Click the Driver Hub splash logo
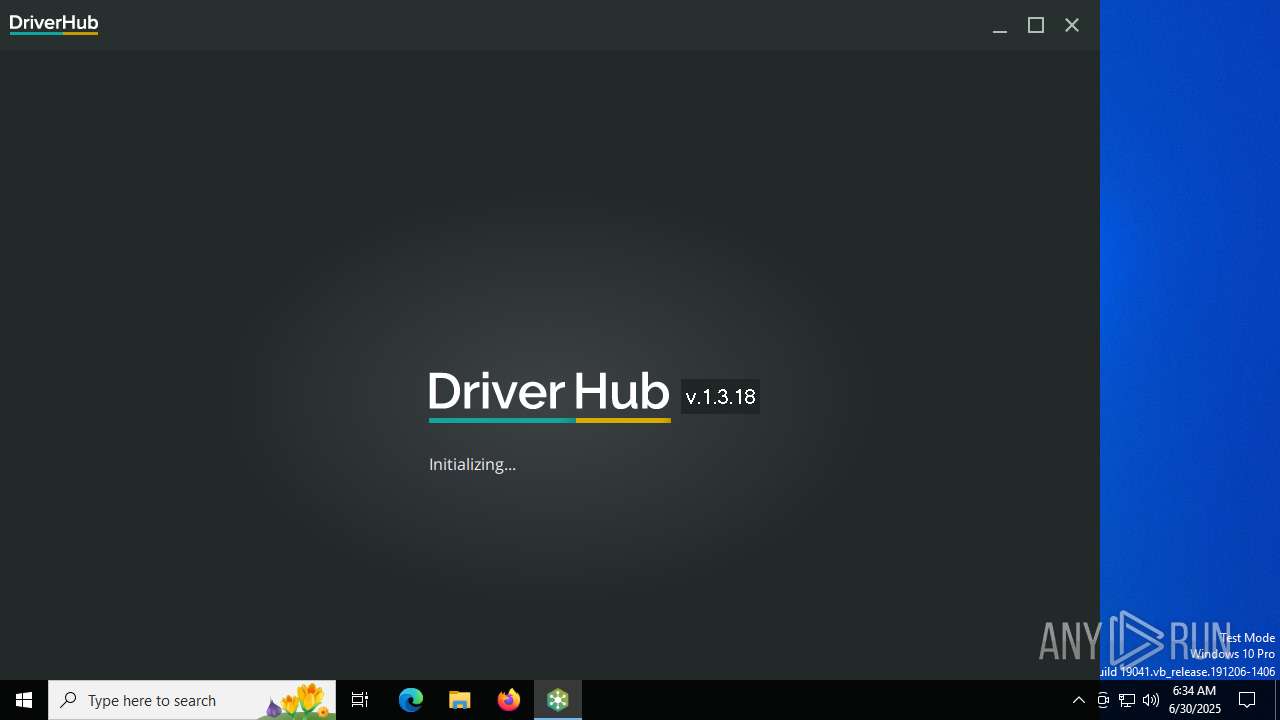 549,397
